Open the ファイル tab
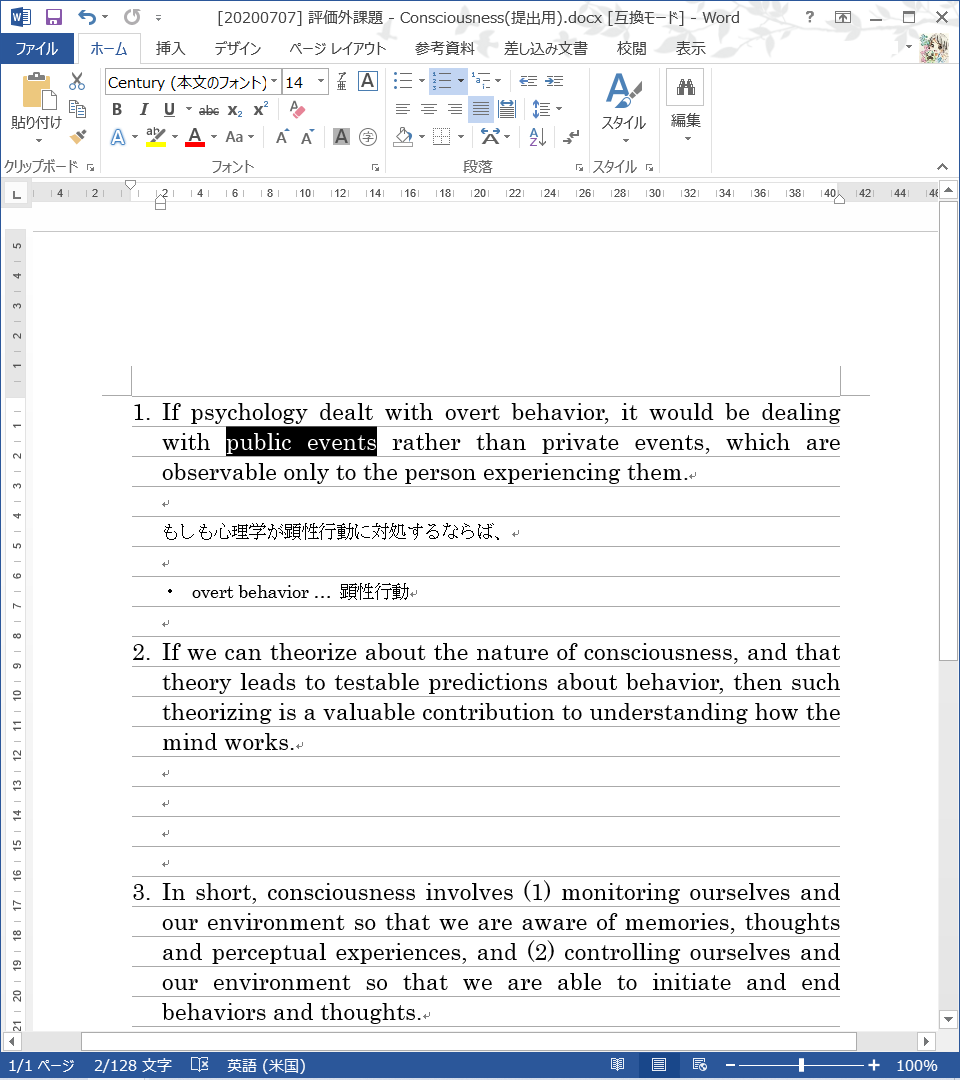This screenshot has width=960, height=1080. tap(36, 48)
